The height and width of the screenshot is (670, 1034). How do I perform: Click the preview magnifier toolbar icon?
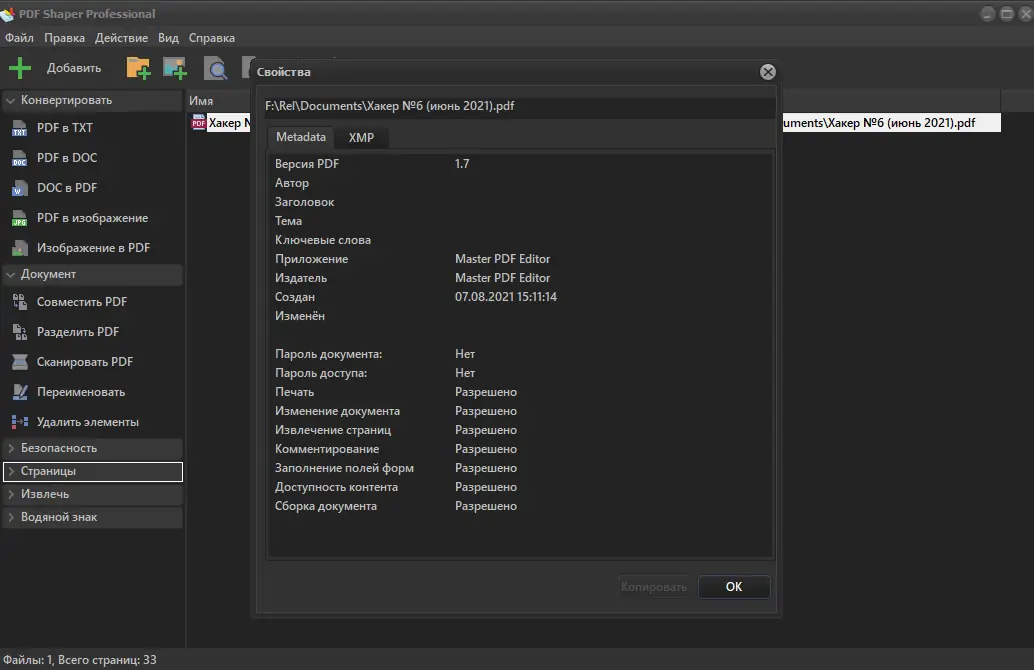point(216,69)
